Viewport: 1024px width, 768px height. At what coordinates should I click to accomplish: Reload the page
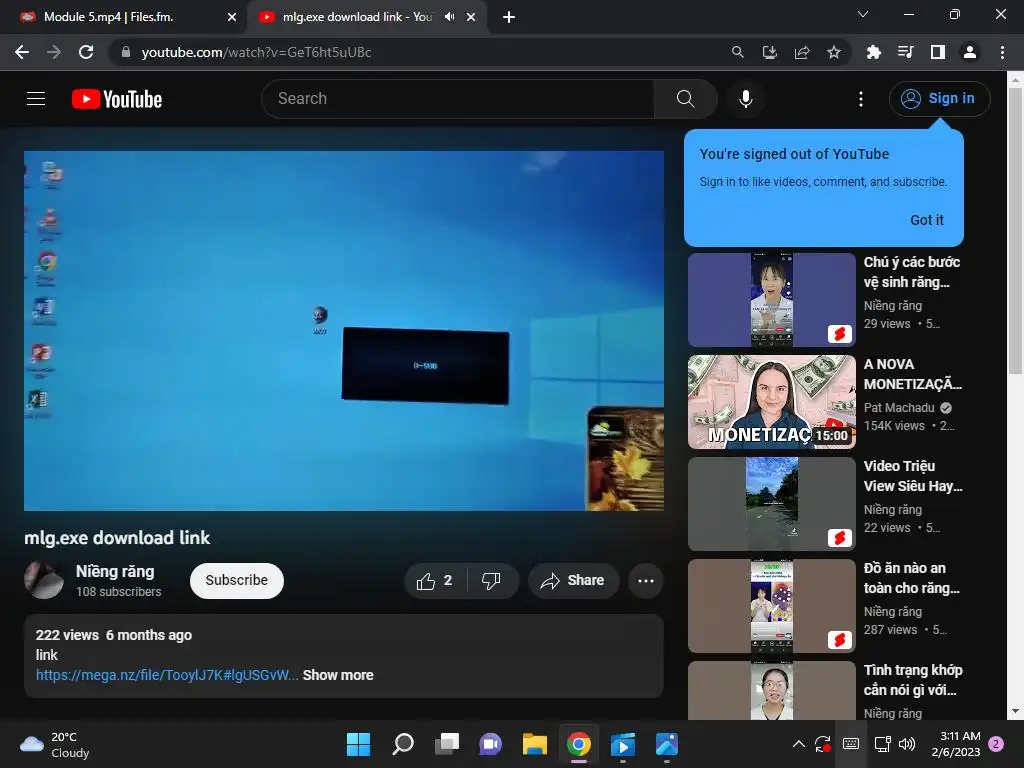[x=86, y=52]
